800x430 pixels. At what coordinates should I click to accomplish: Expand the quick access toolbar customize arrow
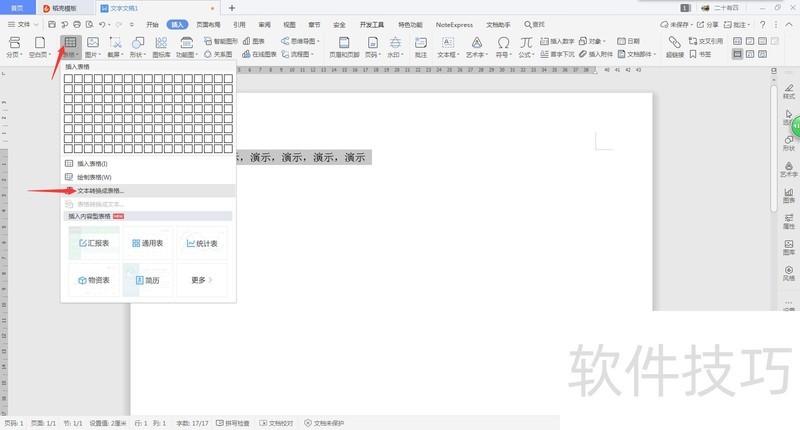[x=132, y=24]
